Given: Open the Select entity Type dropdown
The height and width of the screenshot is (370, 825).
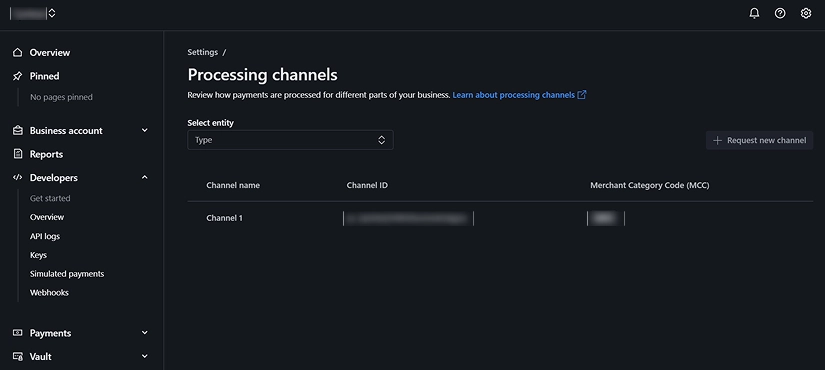Looking at the screenshot, I should (x=290, y=140).
